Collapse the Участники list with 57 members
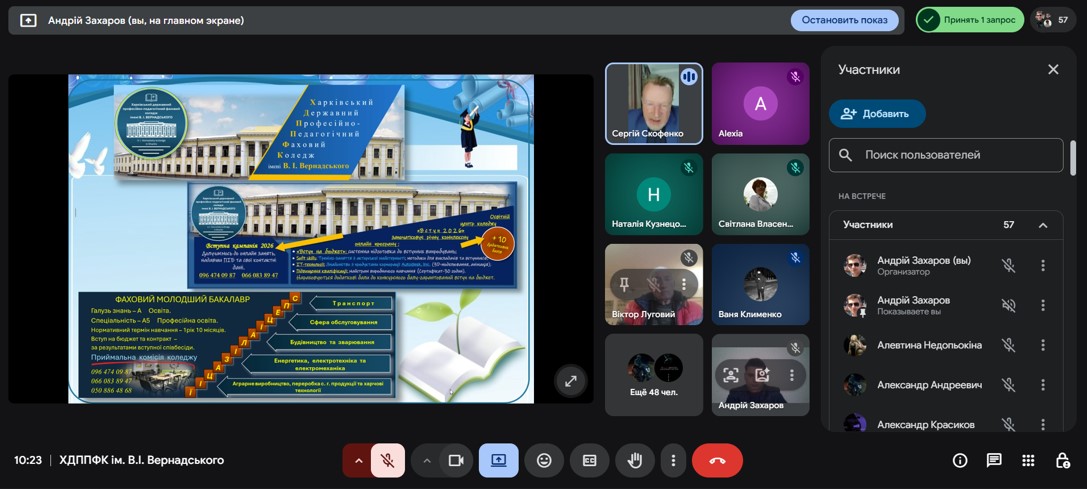 click(1042, 225)
